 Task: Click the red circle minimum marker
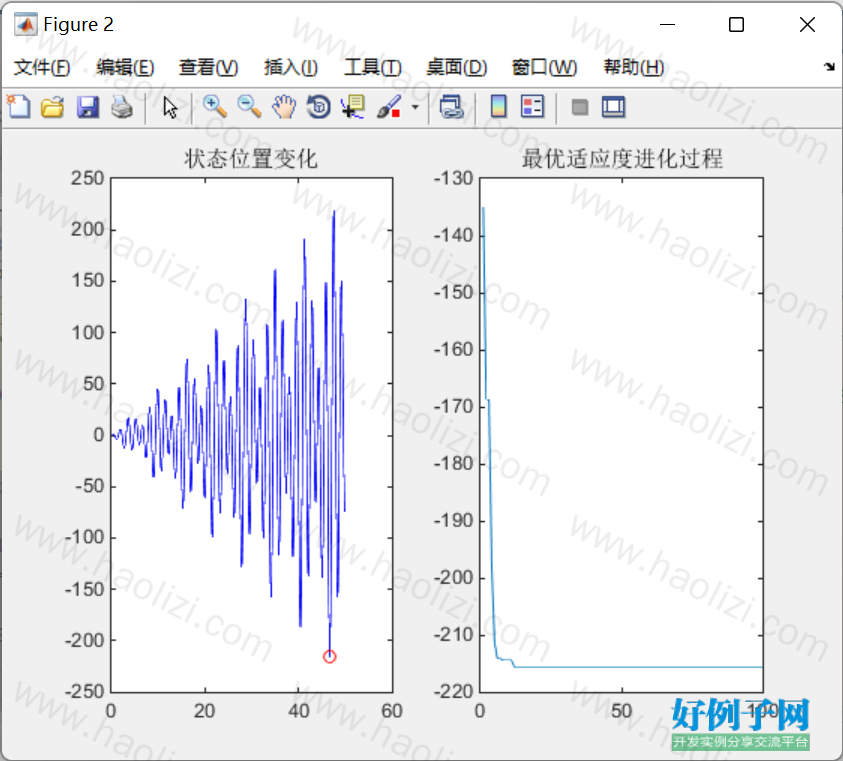point(330,656)
